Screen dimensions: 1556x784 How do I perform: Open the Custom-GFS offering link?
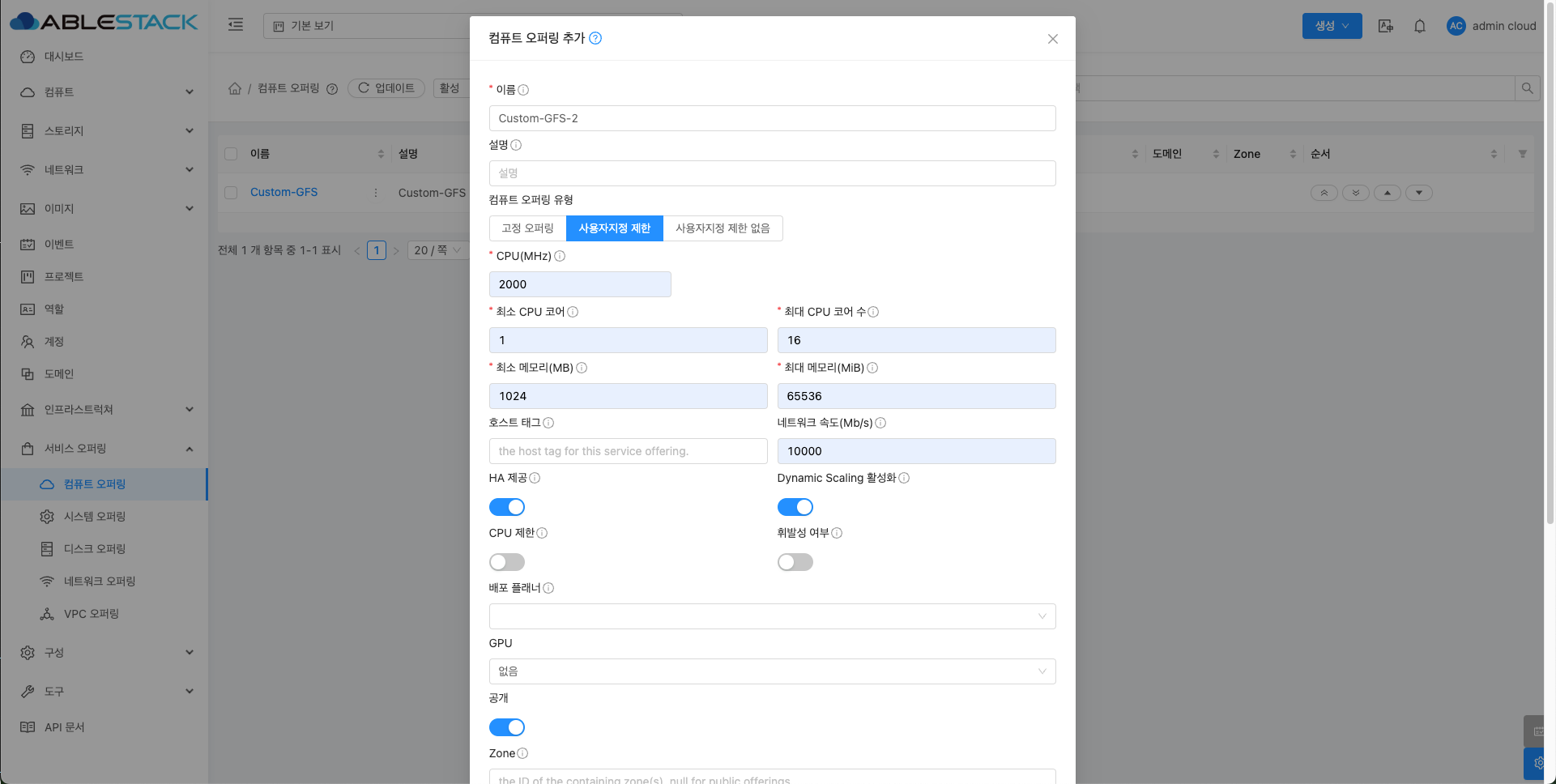(283, 193)
